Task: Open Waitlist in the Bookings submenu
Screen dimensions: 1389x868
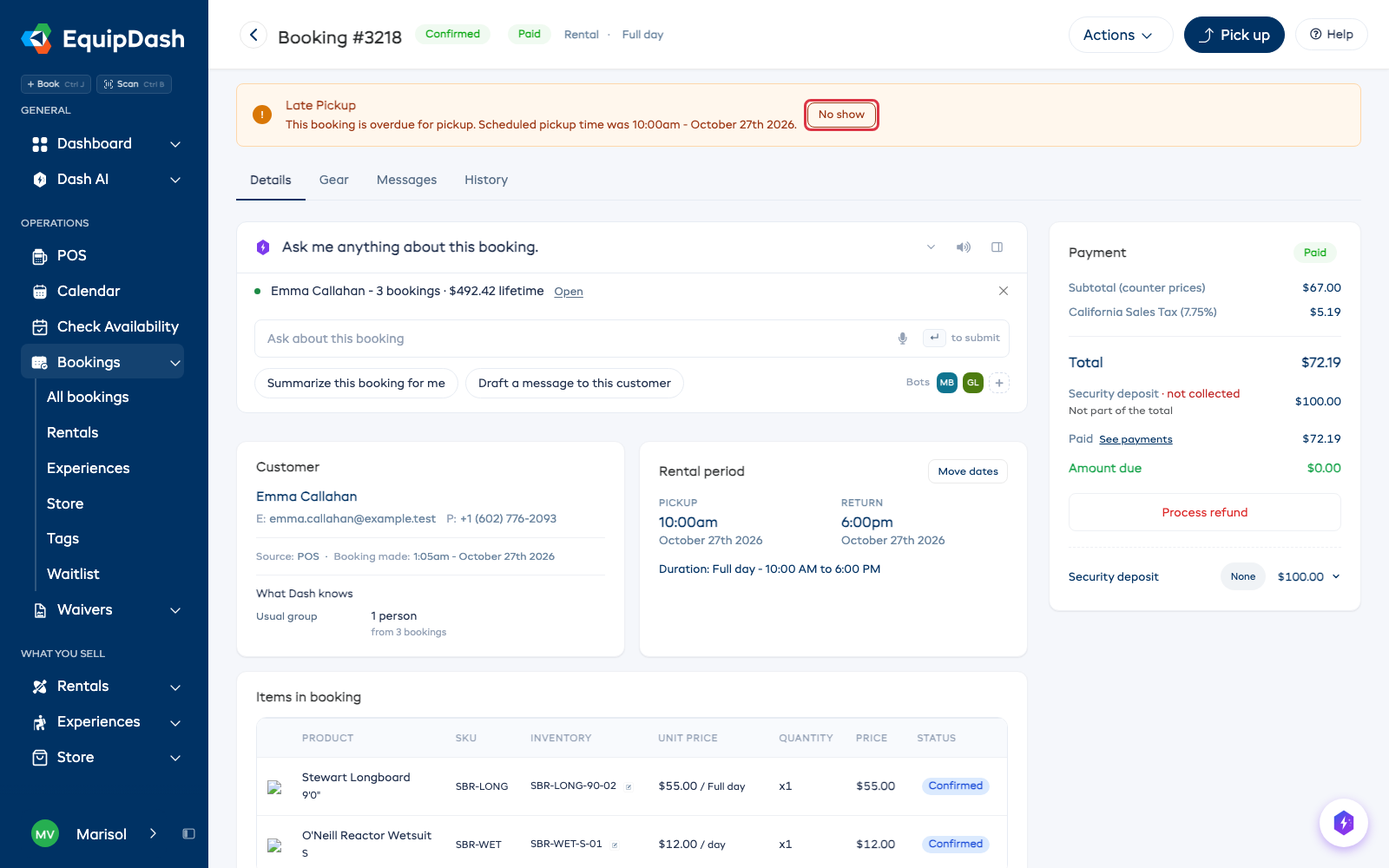Action: 73,574
